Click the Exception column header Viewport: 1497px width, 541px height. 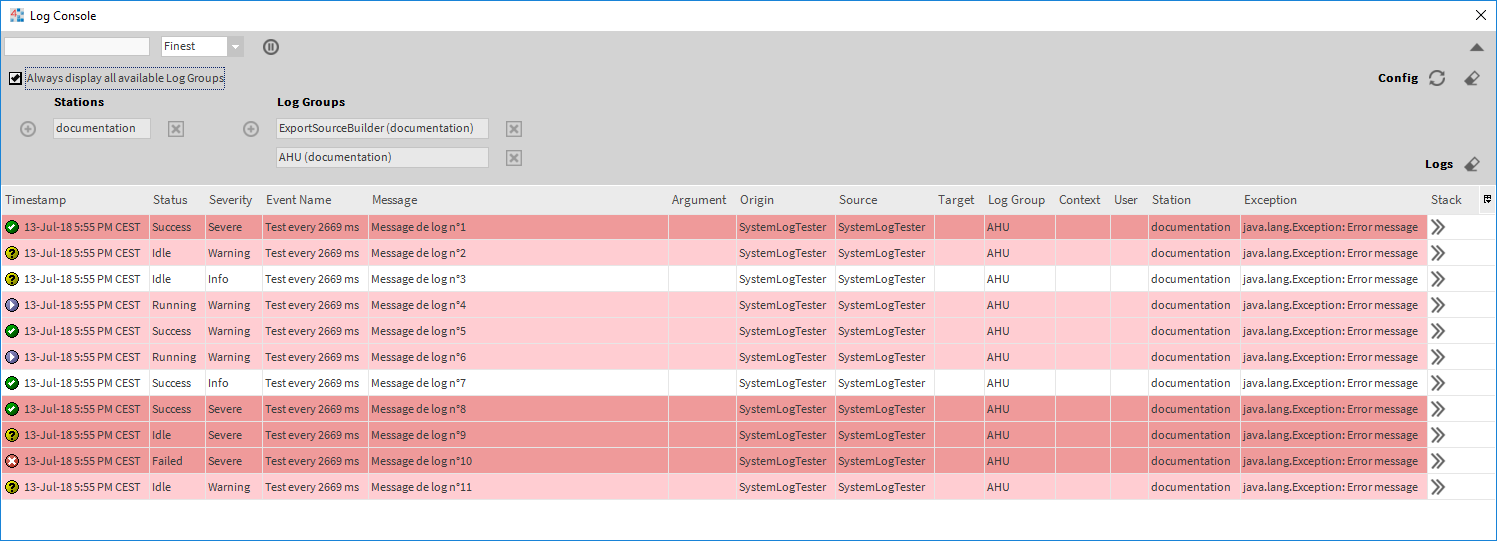point(1270,200)
